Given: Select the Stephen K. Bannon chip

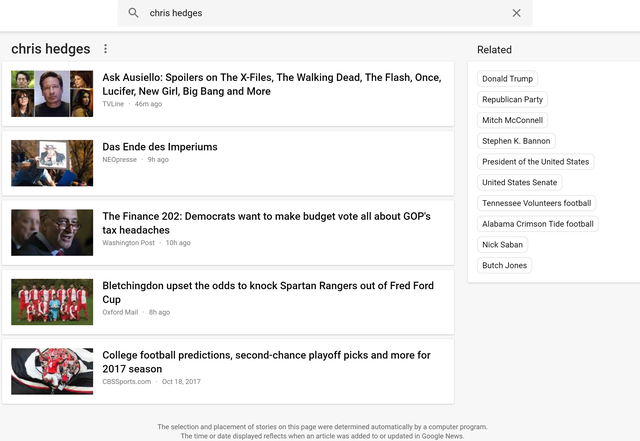Looking at the screenshot, I should tap(516, 141).
